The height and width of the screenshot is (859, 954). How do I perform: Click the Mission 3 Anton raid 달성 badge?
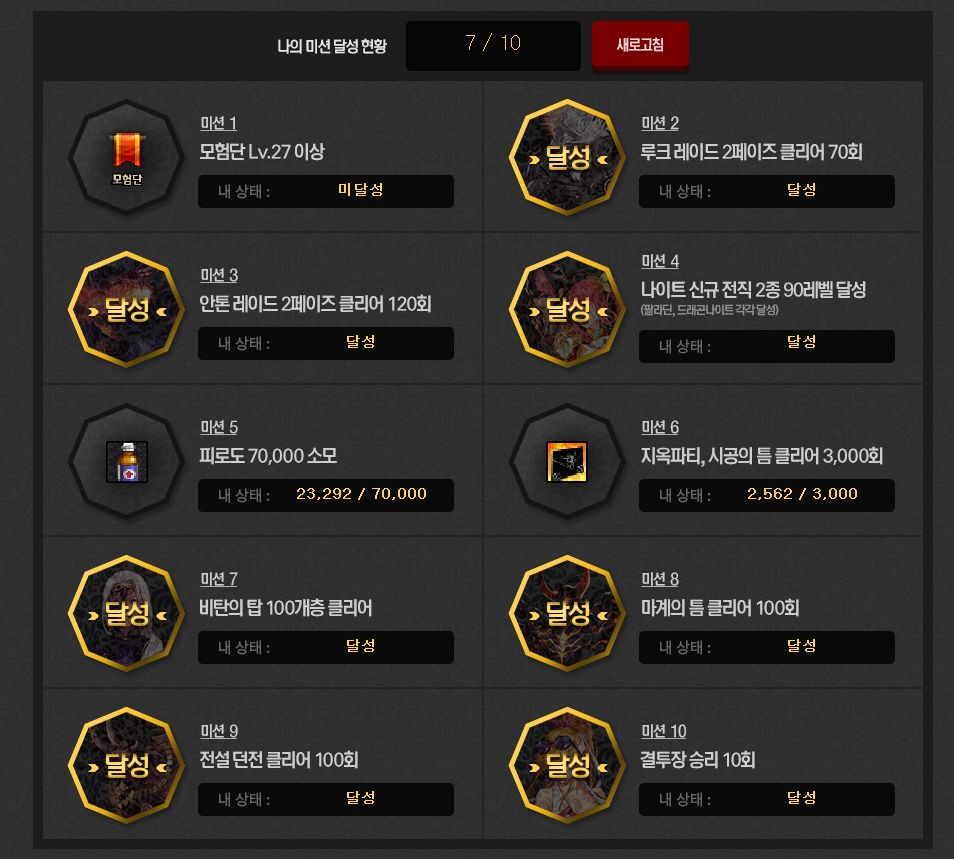click(127, 310)
